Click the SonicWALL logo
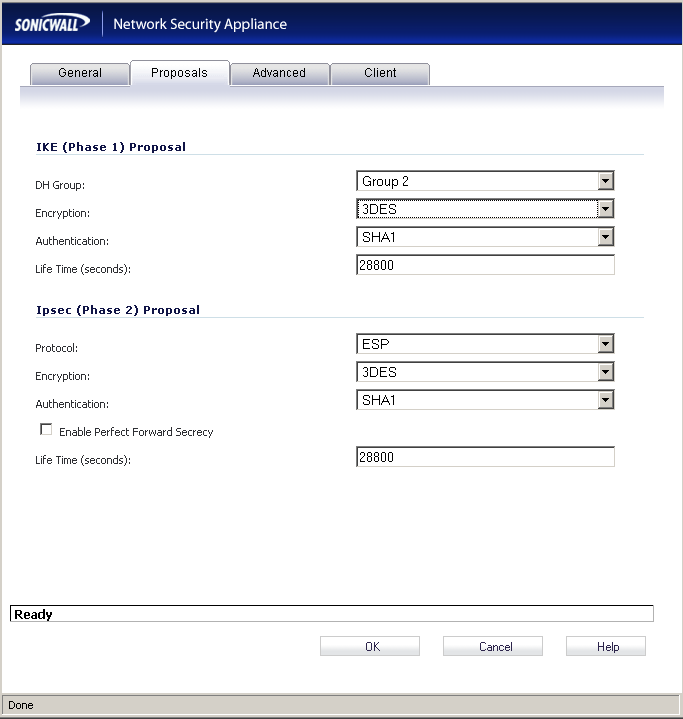Viewport: 683px width, 719px height. [52, 23]
